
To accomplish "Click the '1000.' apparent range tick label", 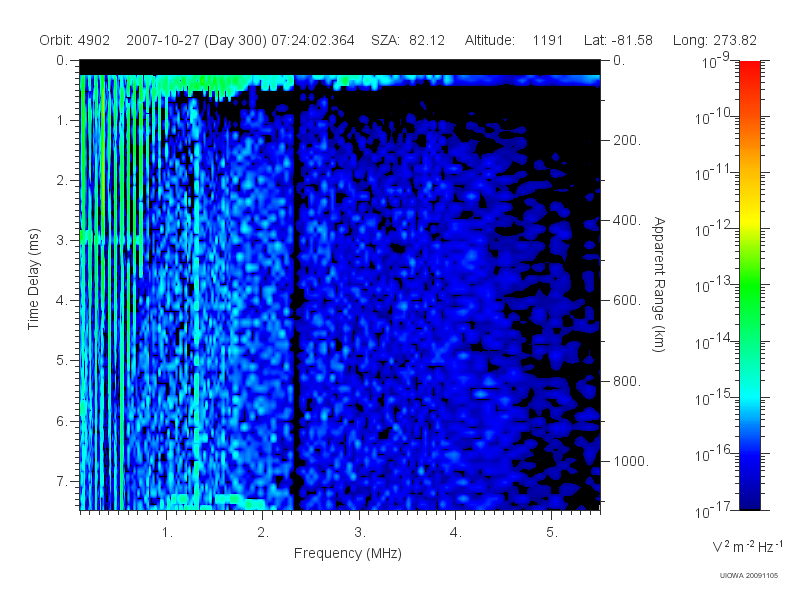I will (x=631, y=461).
